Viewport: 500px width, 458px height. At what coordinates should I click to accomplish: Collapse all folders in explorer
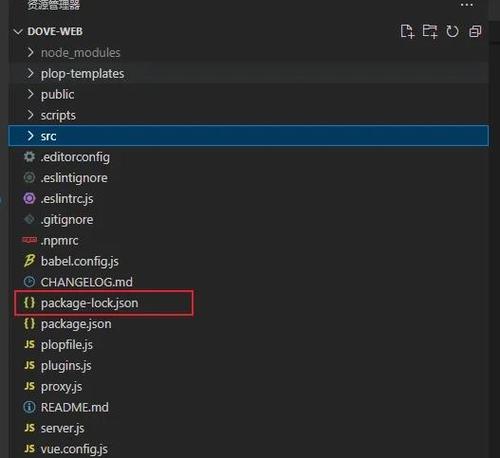point(475,32)
